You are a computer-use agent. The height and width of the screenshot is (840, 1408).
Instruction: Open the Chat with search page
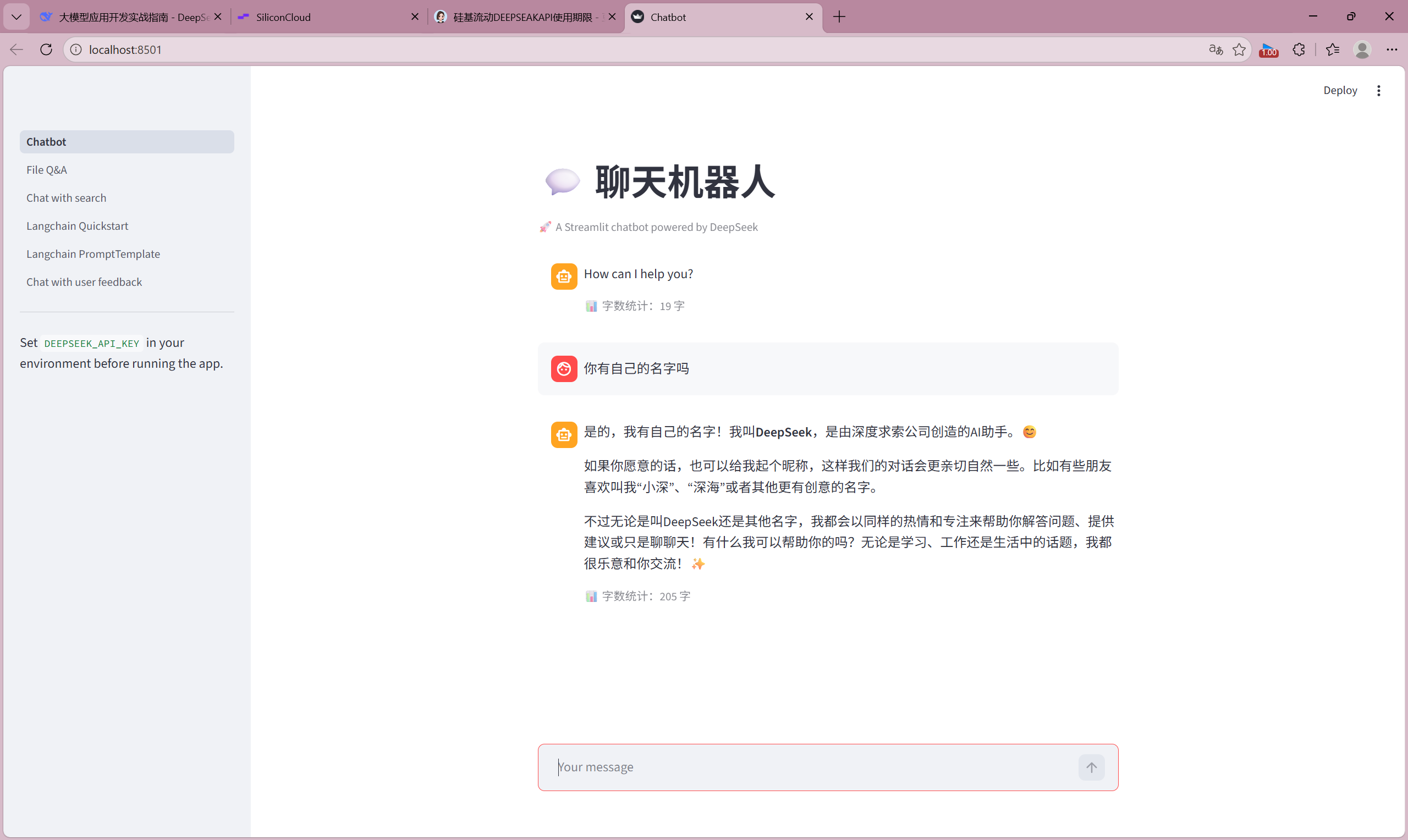127,198
